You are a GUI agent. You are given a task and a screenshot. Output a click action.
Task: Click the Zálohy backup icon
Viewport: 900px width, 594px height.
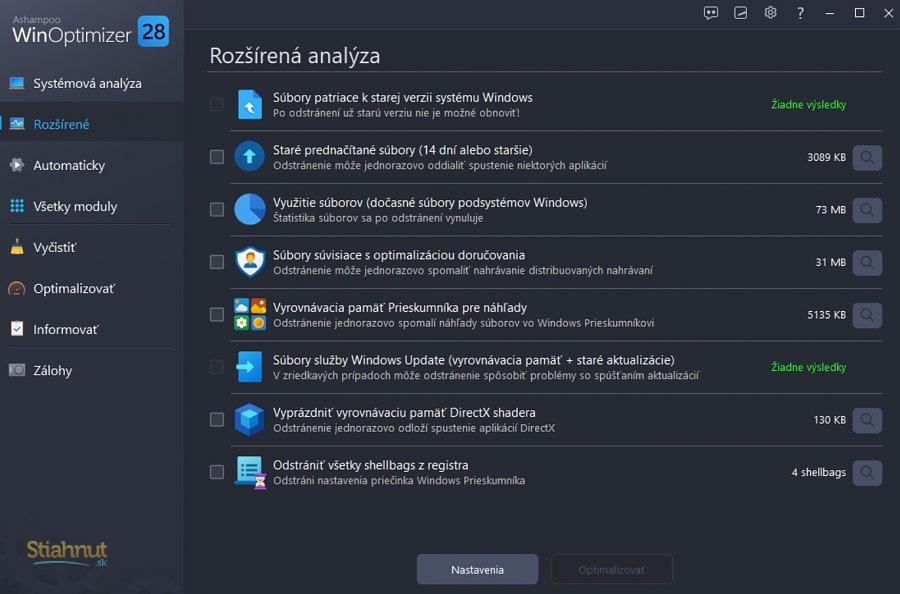tap(17, 370)
